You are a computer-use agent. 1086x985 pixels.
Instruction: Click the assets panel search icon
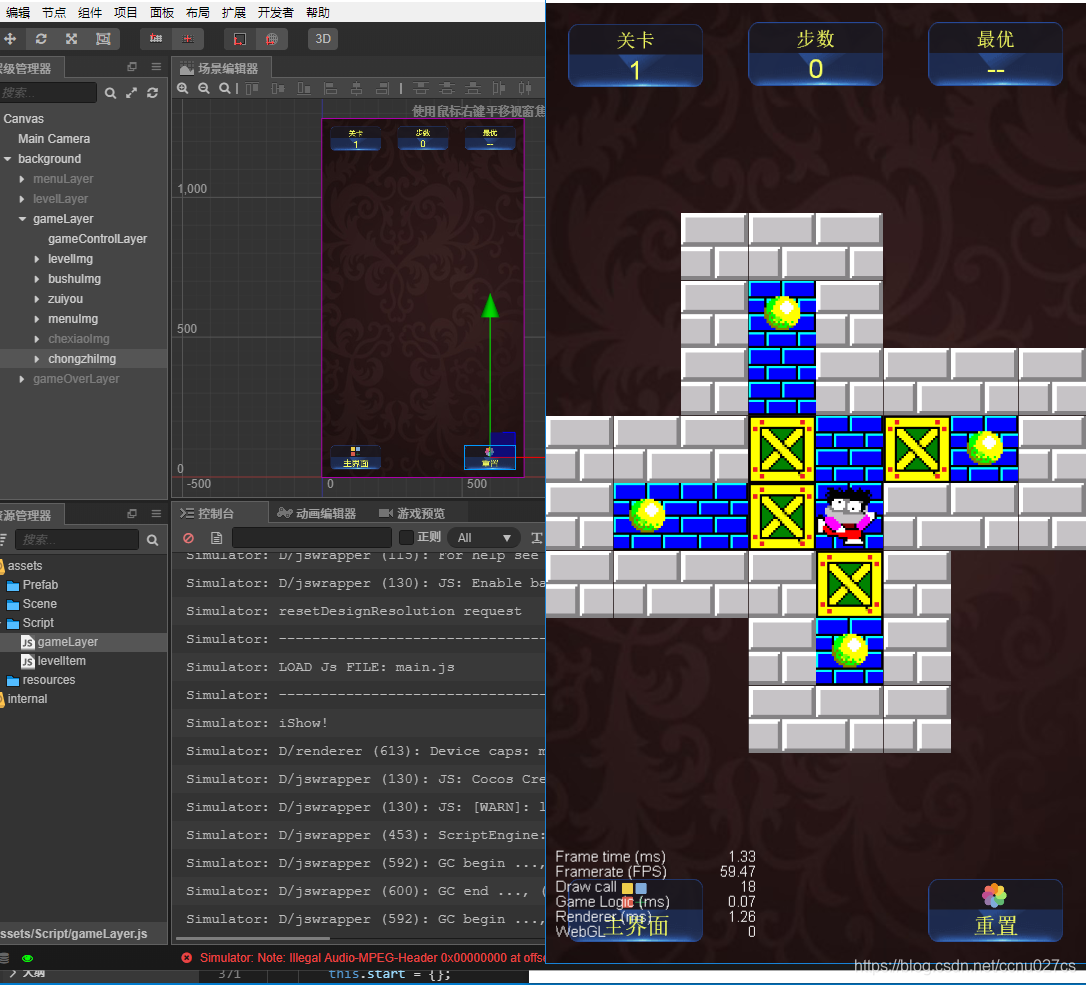tap(152, 540)
